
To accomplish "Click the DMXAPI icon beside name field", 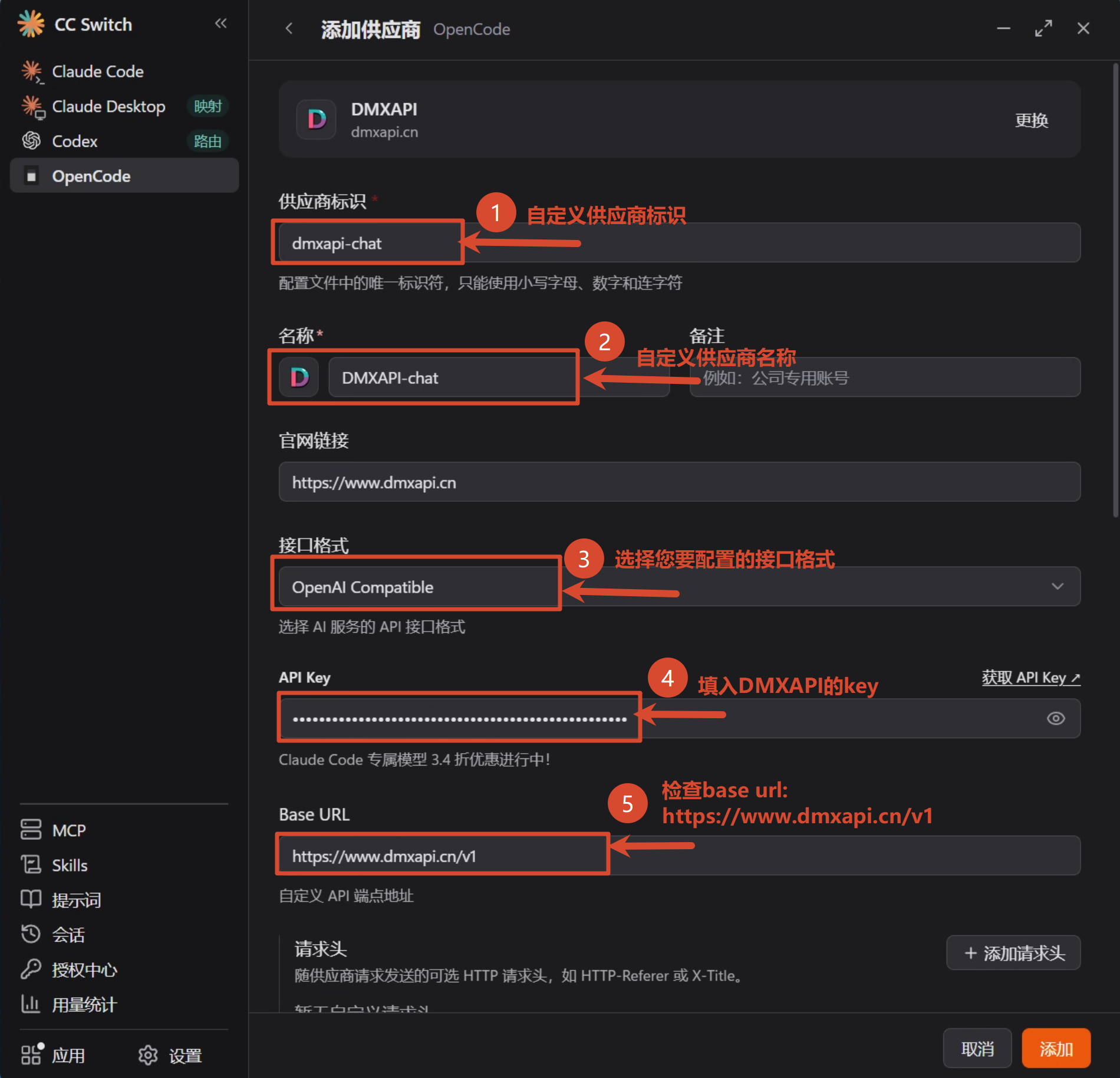I will point(299,377).
